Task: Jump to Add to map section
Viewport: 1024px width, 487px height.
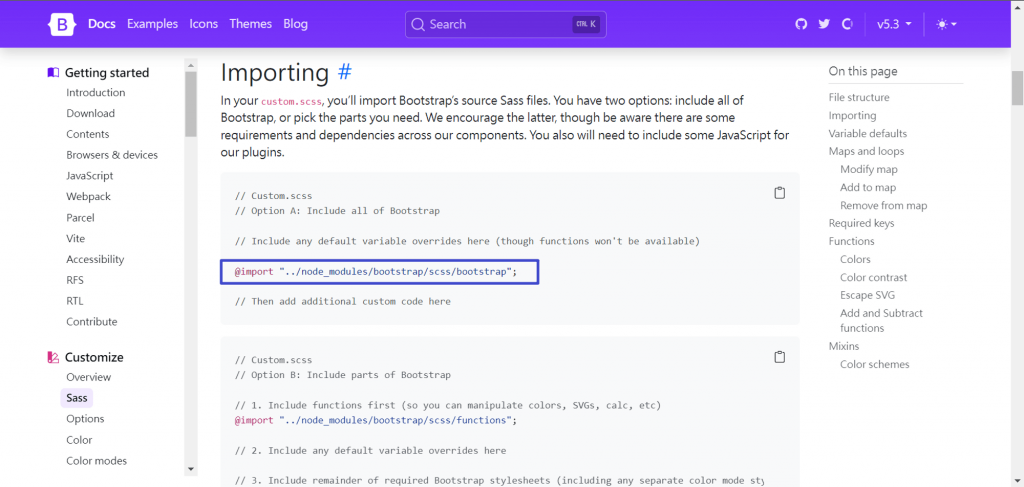Action: click(x=868, y=187)
